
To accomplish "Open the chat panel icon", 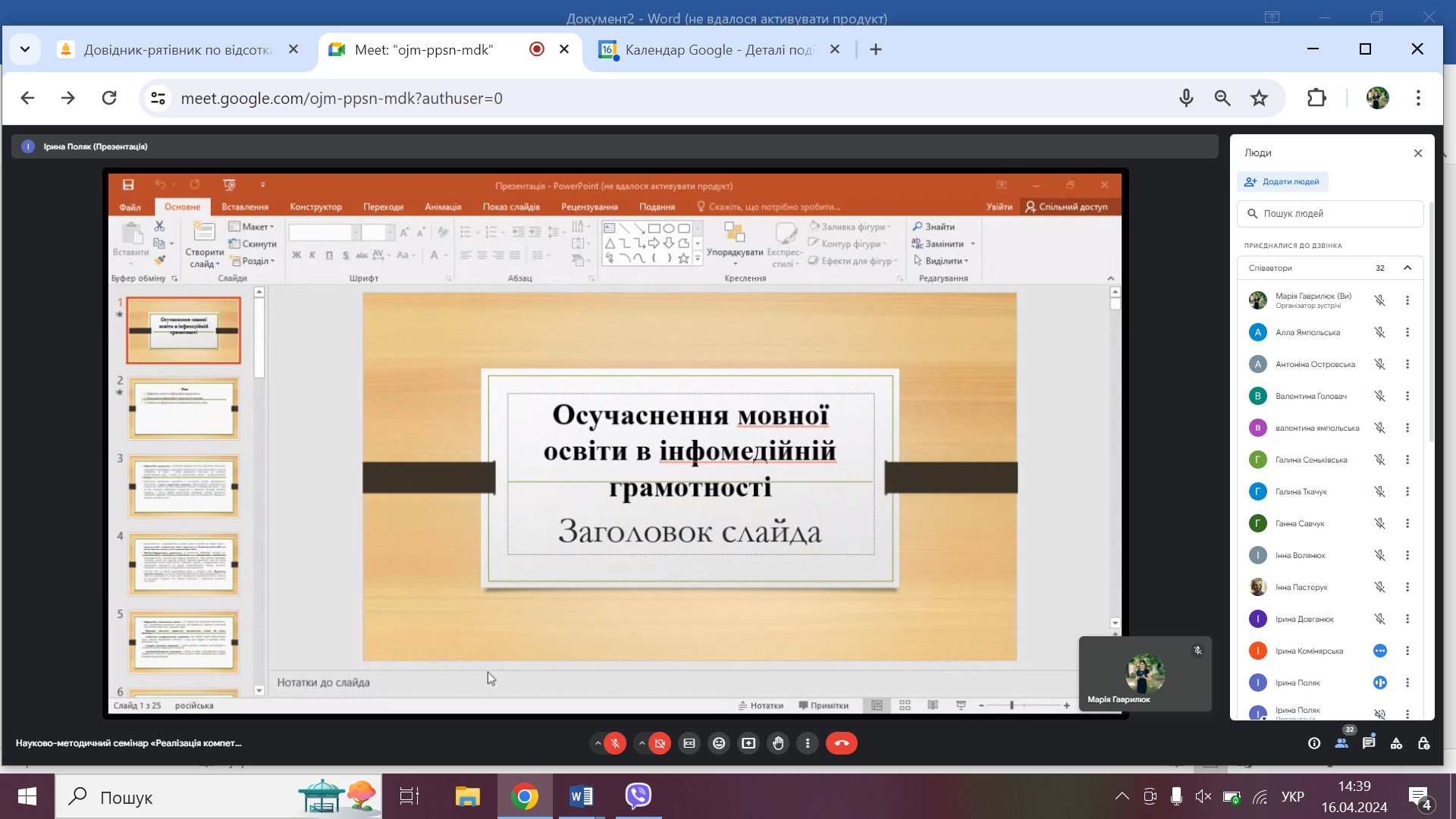I will (x=1369, y=743).
